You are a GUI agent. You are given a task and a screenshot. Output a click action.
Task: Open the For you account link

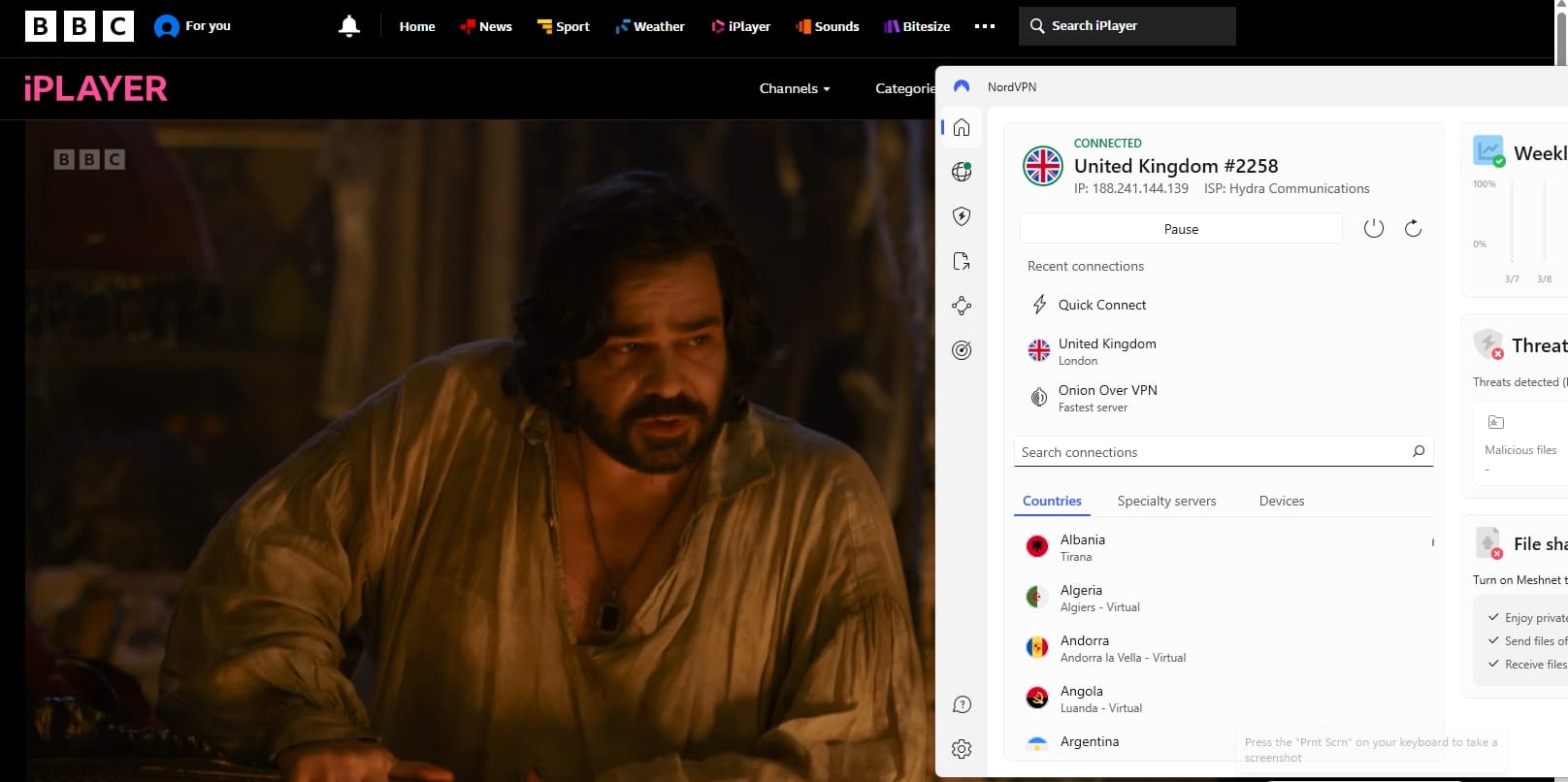coord(193,26)
